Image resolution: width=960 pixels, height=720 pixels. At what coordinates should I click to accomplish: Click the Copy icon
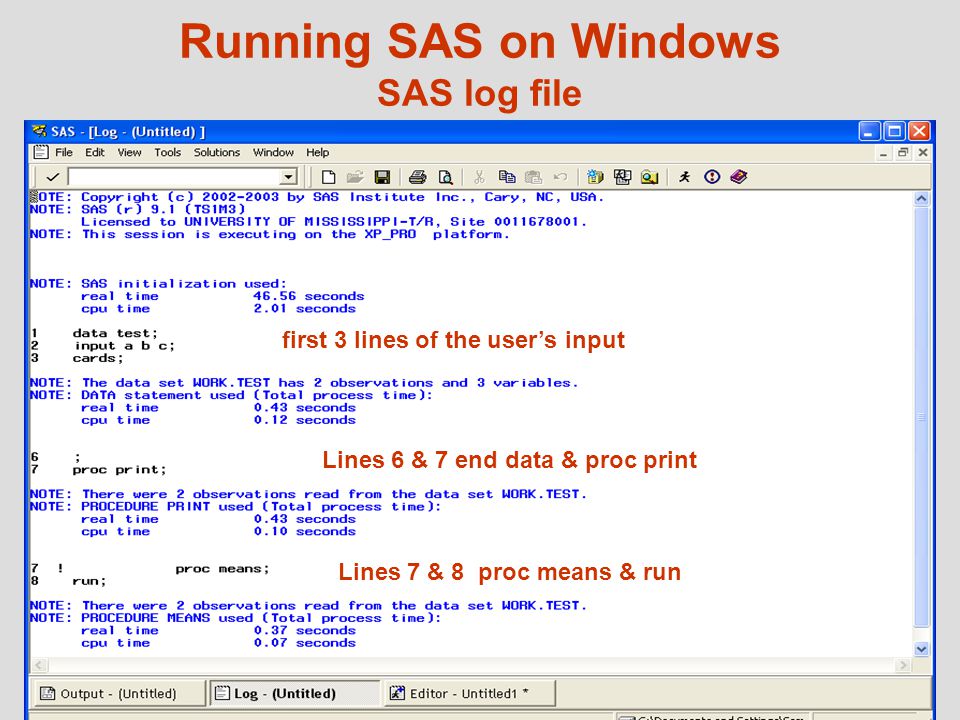(507, 178)
